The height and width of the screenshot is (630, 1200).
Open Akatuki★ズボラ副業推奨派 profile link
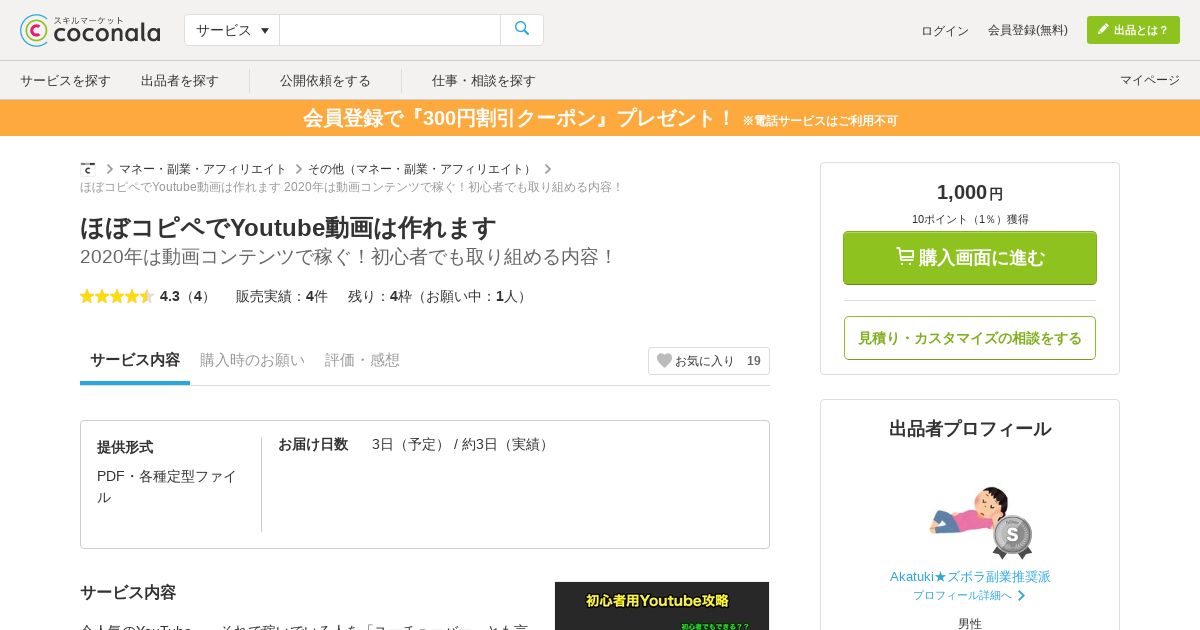point(970,577)
